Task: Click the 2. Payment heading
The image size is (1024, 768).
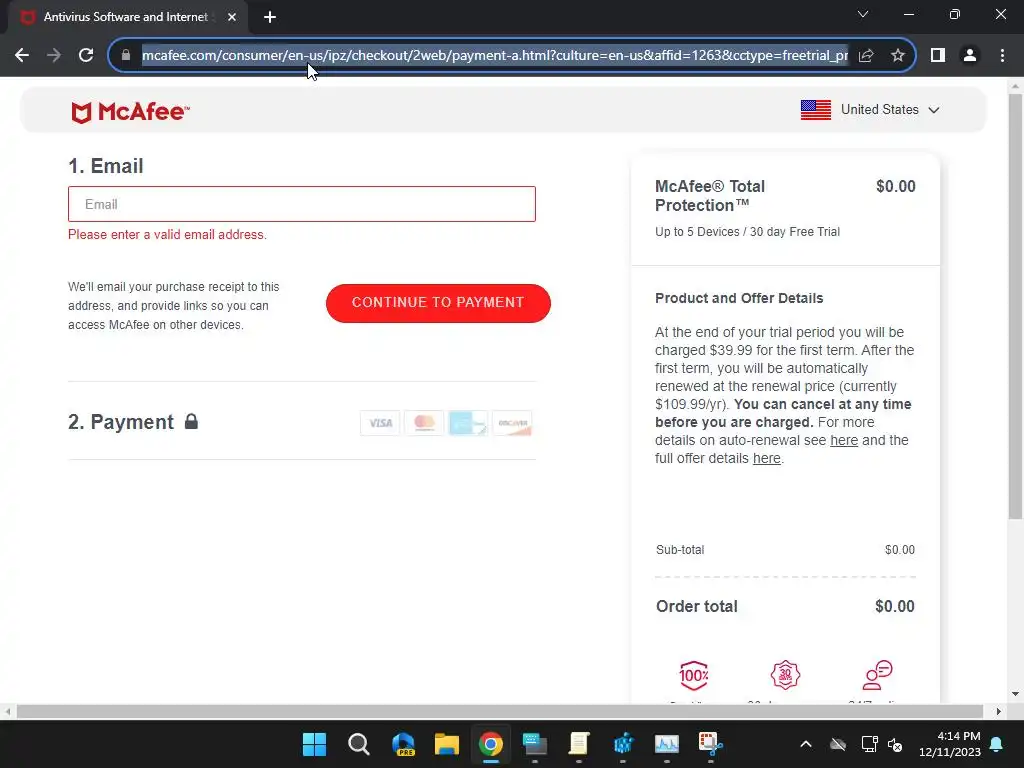Action: pyautogui.click(x=121, y=422)
